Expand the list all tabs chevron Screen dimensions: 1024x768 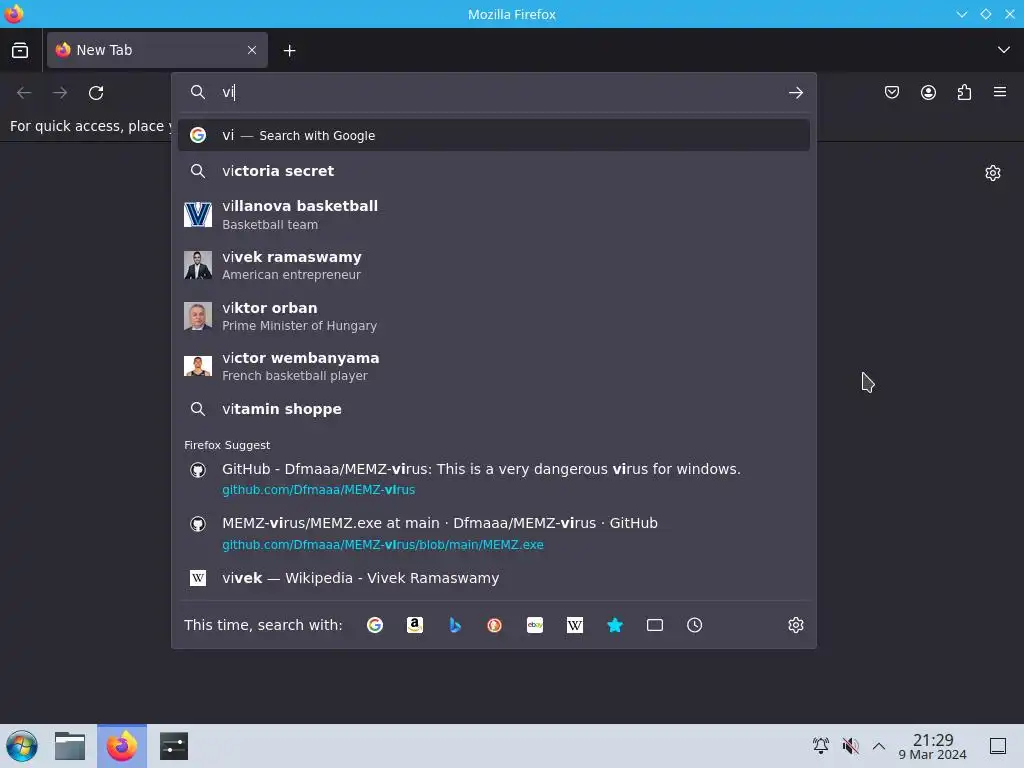[x=1003, y=50]
